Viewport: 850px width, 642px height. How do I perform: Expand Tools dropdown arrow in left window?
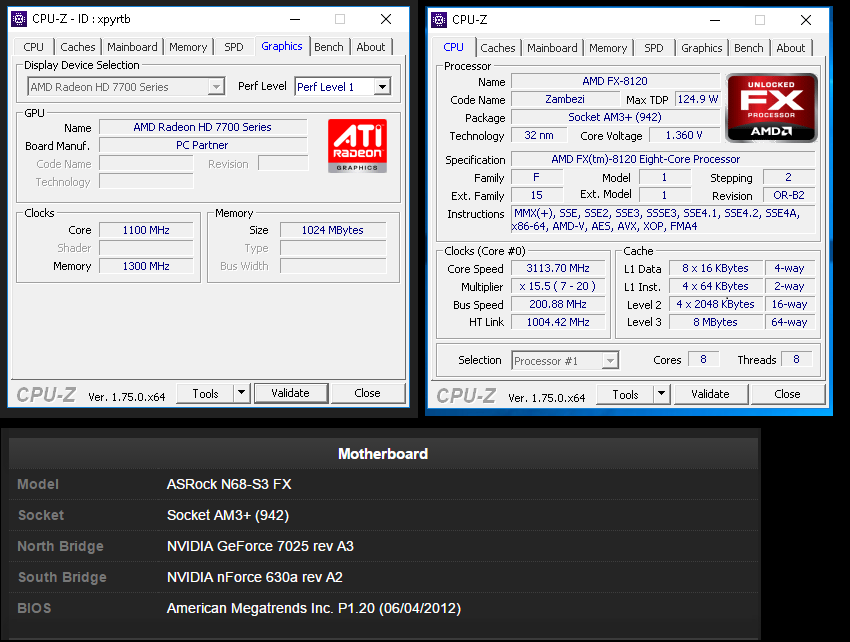click(242, 393)
